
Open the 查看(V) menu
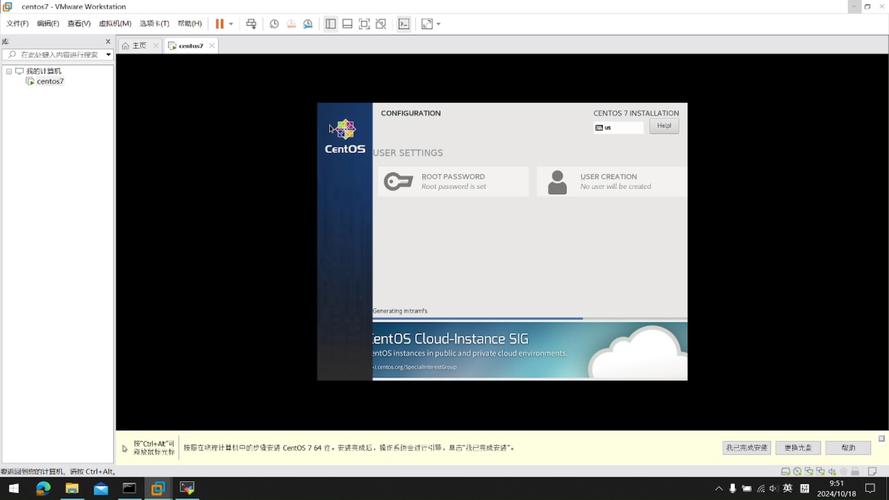click(79, 23)
